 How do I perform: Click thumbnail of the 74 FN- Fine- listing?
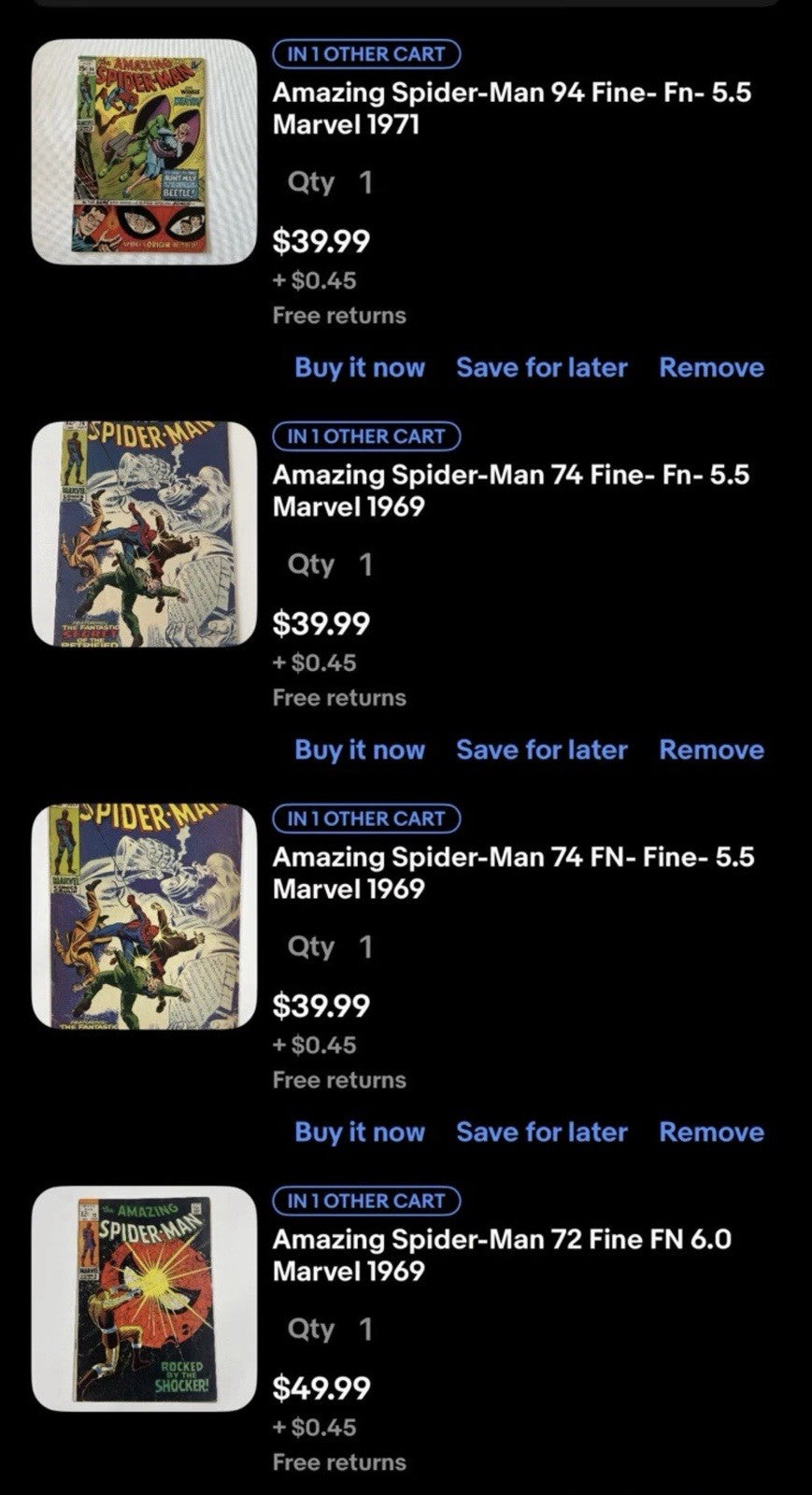[x=145, y=916]
